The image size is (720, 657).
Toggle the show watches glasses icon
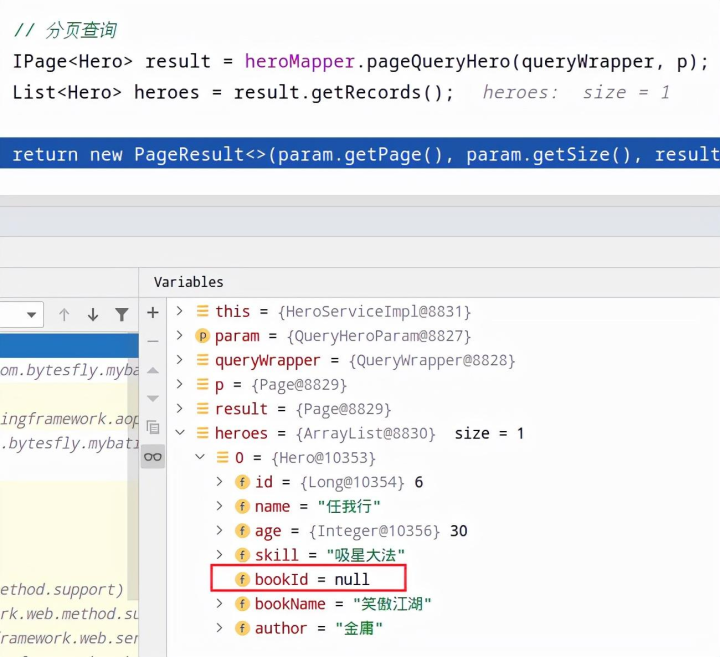(x=153, y=457)
